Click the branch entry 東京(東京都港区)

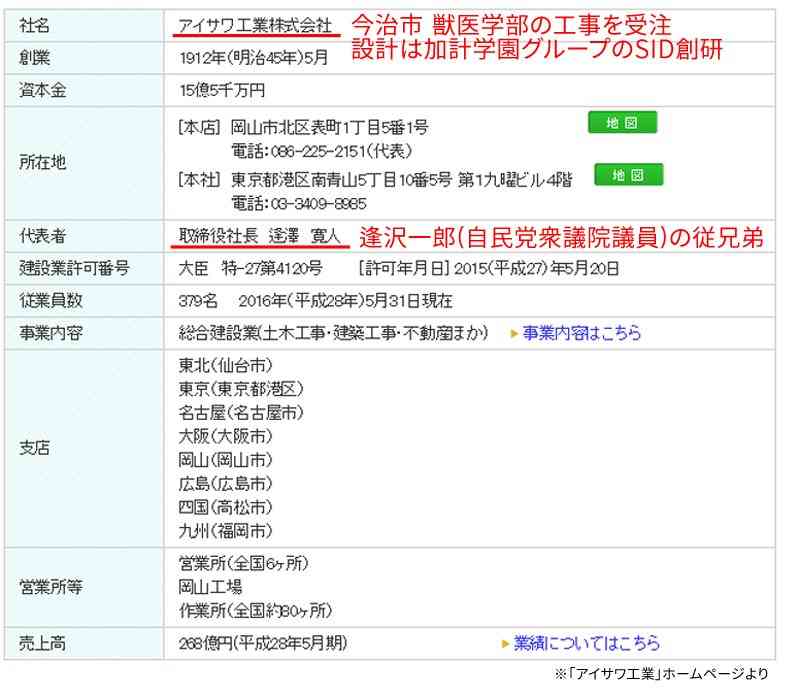click(241, 389)
